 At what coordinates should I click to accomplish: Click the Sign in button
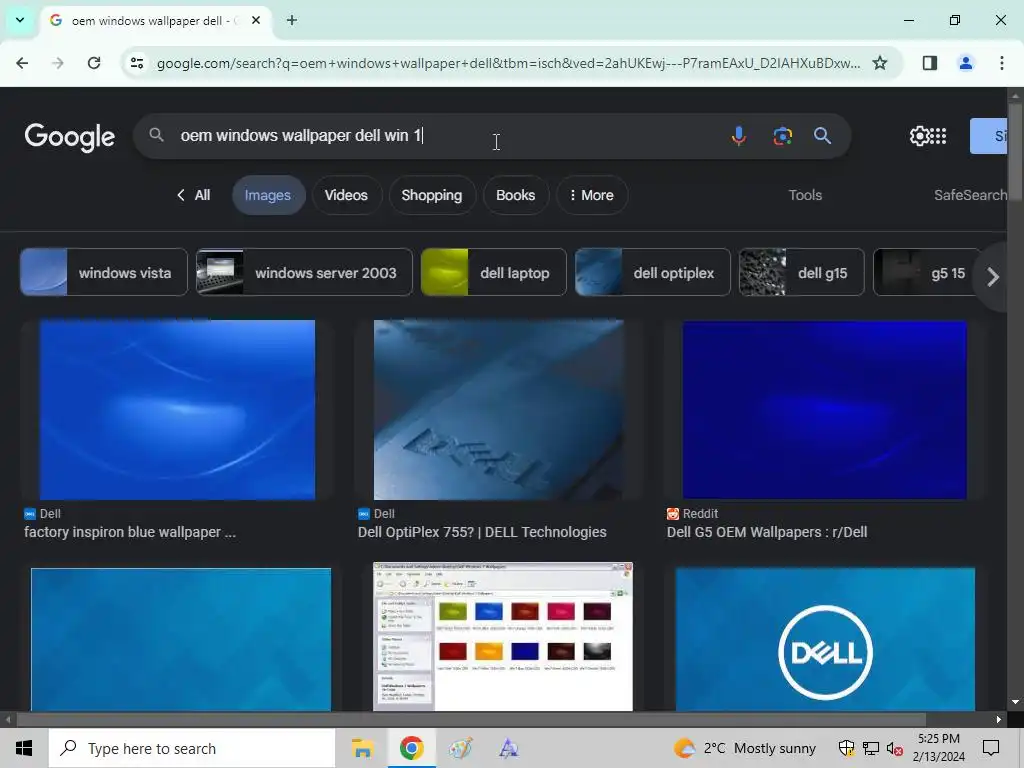tap(989, 136)
